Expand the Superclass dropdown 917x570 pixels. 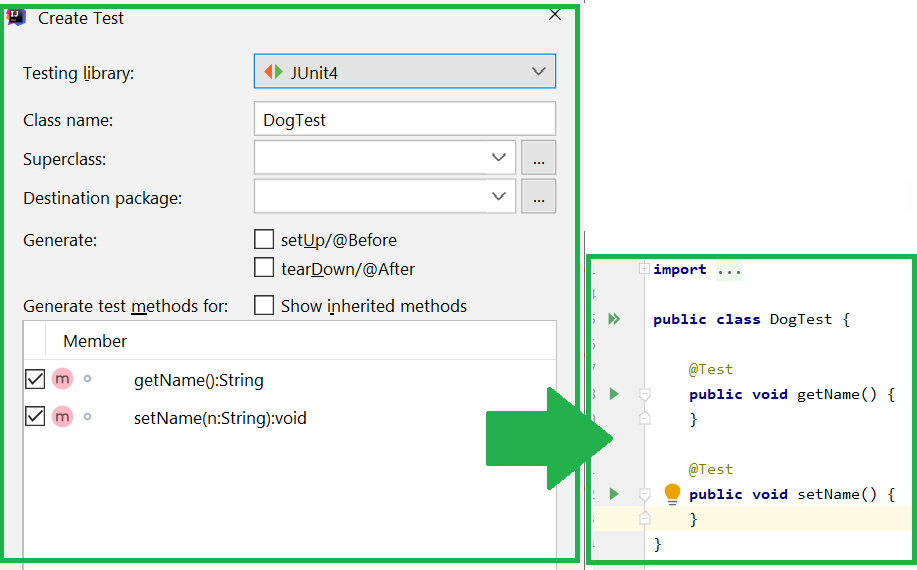click(x=499, y=158)
